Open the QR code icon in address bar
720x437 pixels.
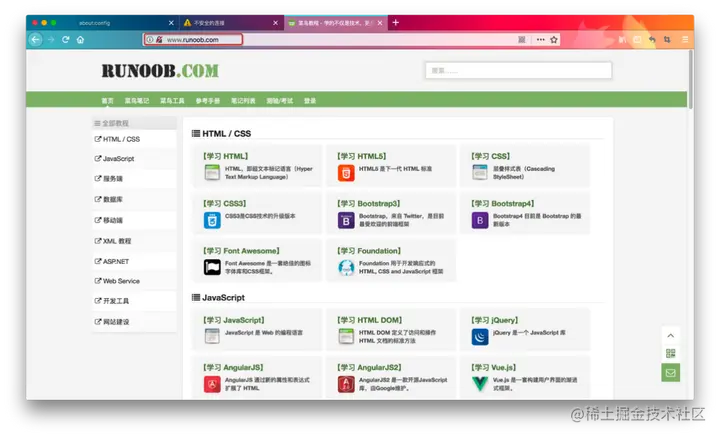click(522, 40)
